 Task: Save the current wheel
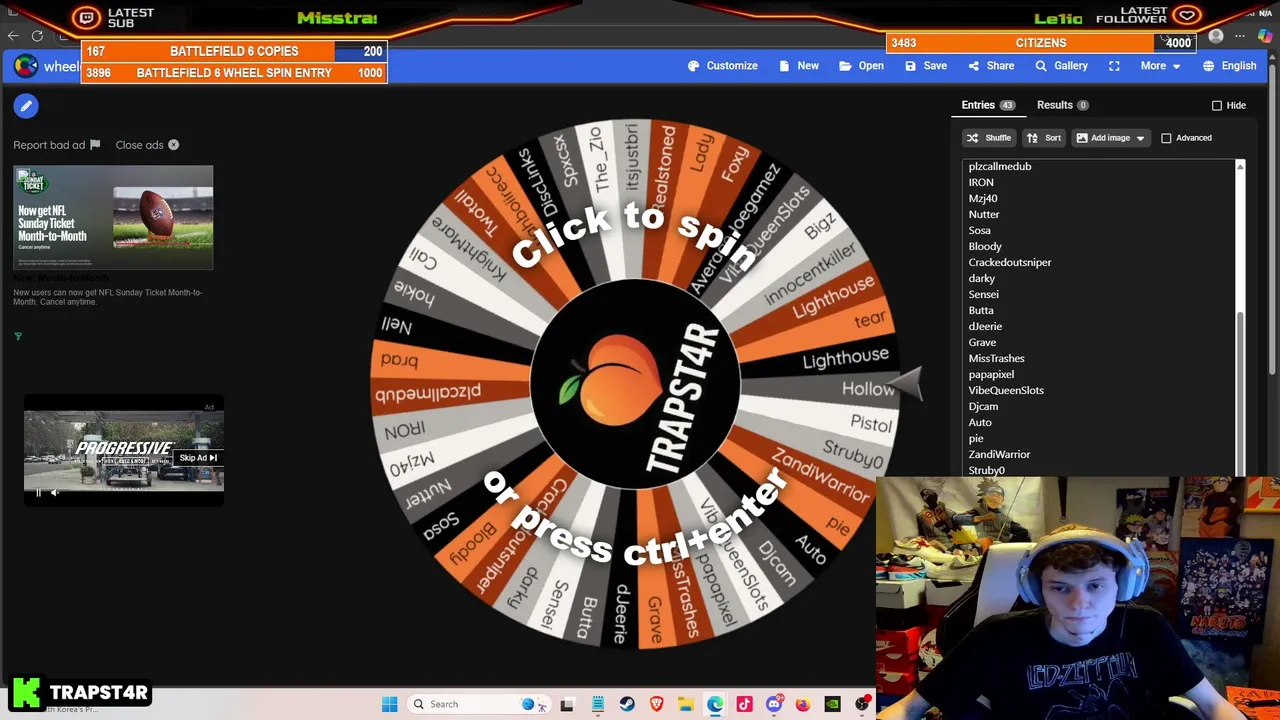click(x=925, y=66)
